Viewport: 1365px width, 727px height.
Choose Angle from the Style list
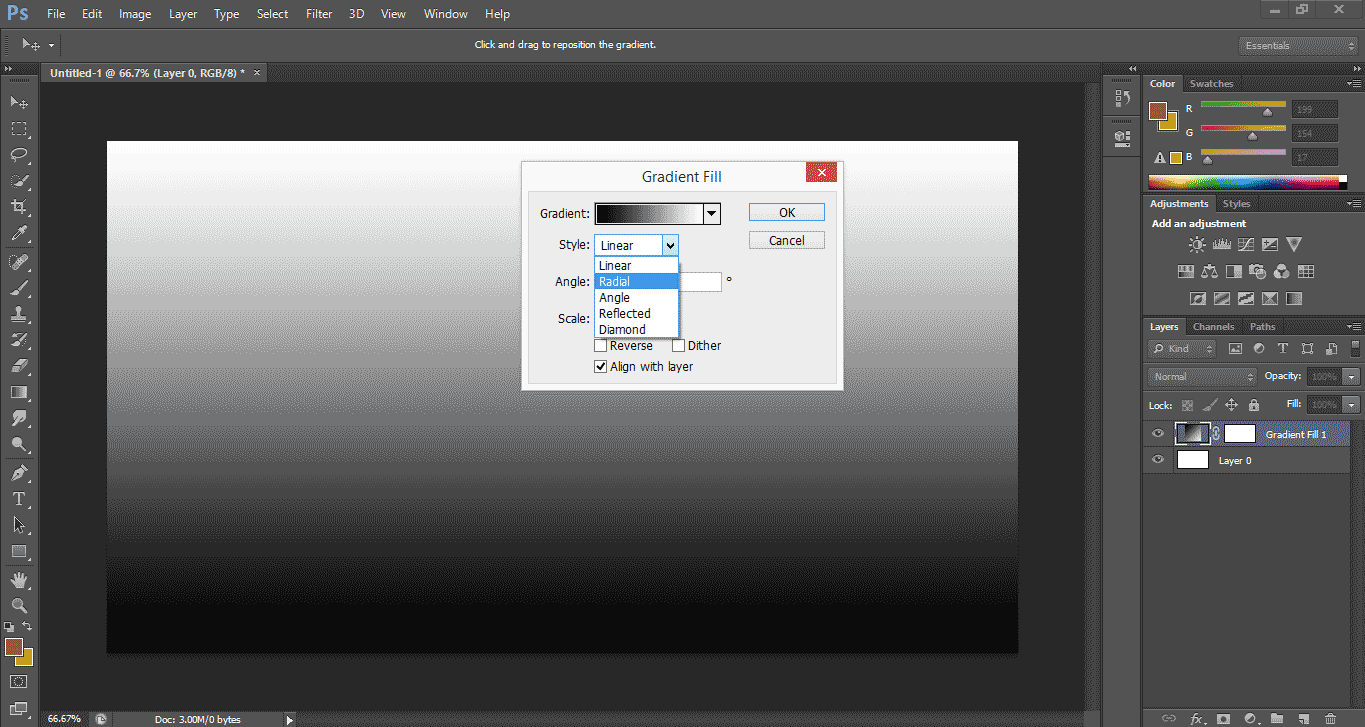637,298
